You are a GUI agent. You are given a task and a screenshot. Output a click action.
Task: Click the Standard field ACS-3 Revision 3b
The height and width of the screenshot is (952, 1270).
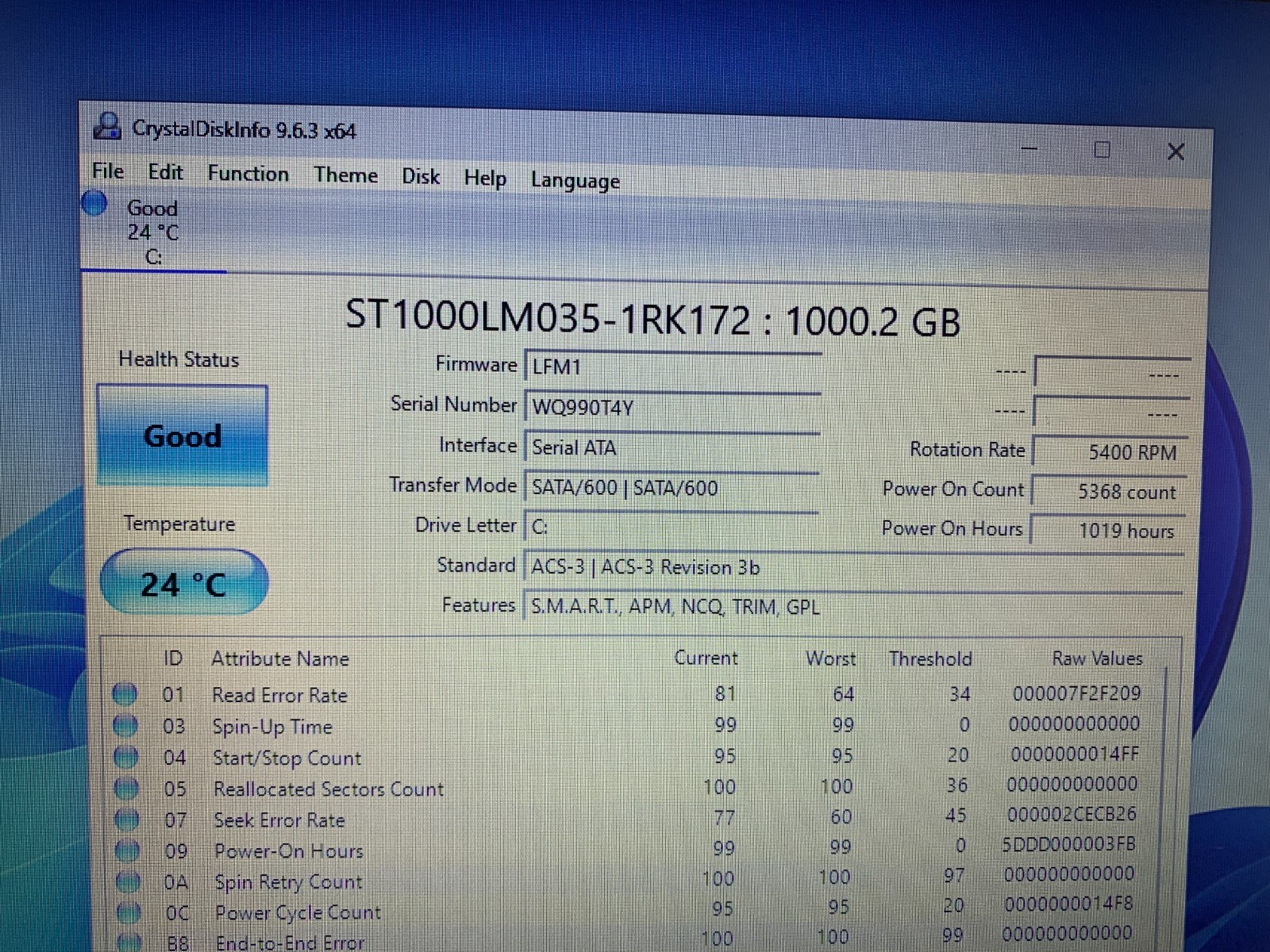click(x=853, y=567)
